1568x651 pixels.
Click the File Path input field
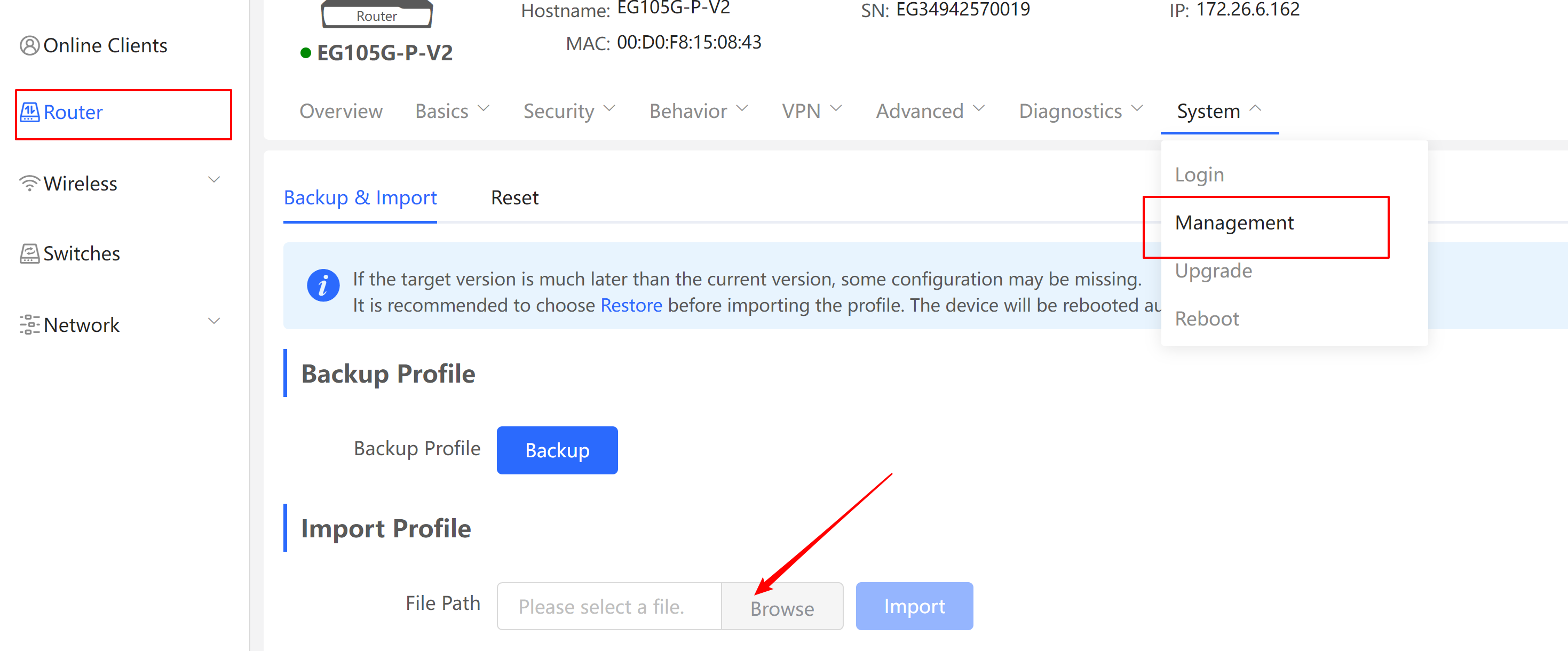609,607
